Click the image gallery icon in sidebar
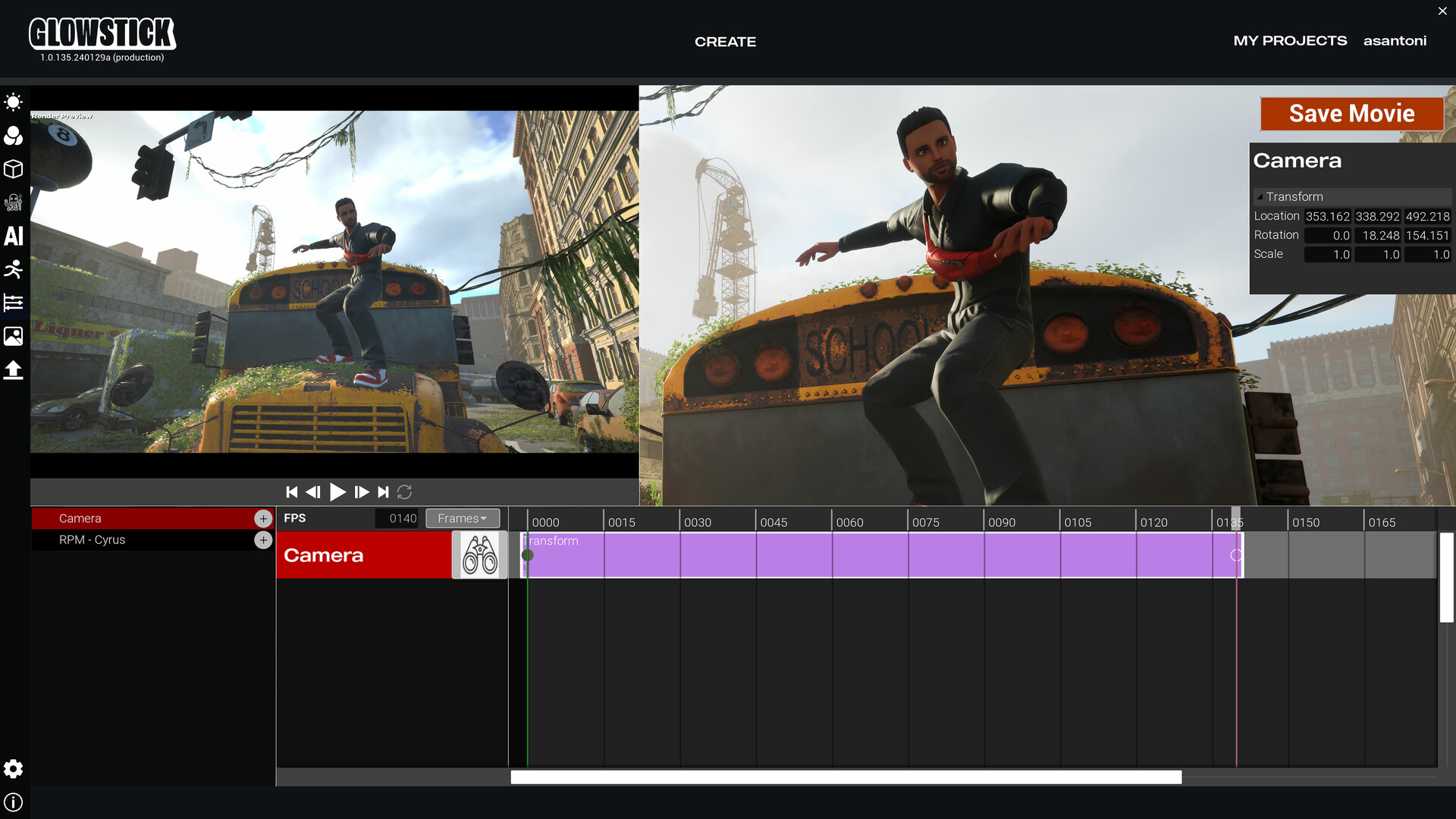1456x819 pixels. [x=14, y=336]
